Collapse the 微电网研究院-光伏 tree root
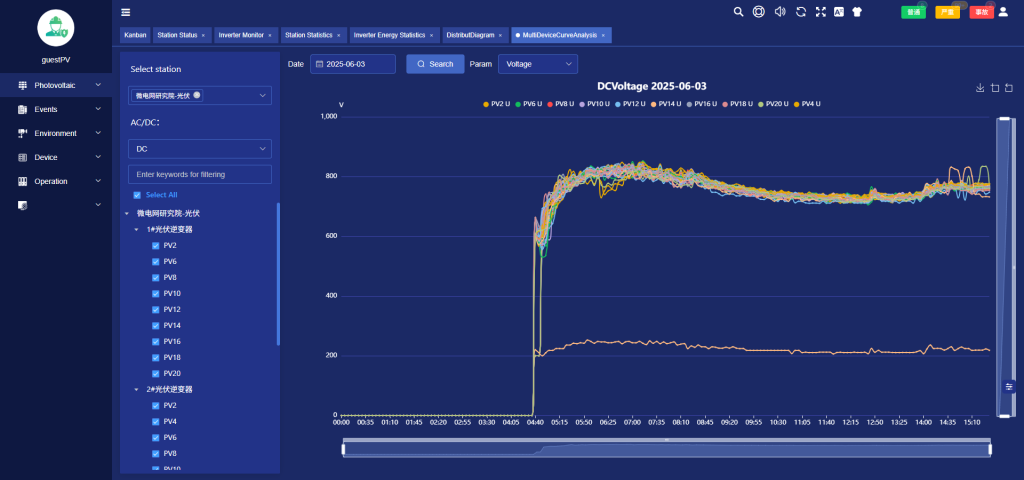Viewport: 1024px width, 480px height. click(127, 214)
